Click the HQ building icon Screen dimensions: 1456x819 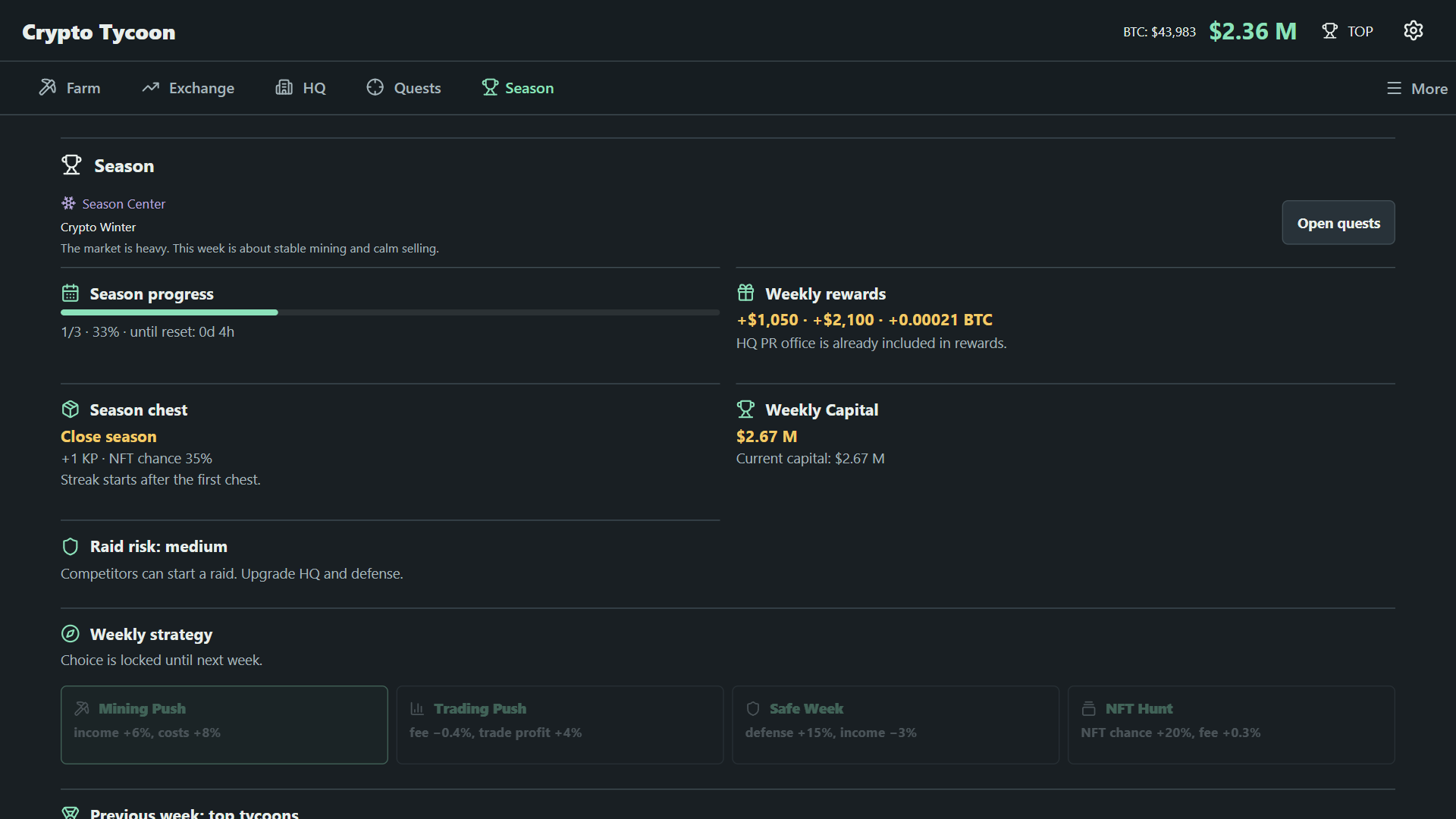pos(284,87)
